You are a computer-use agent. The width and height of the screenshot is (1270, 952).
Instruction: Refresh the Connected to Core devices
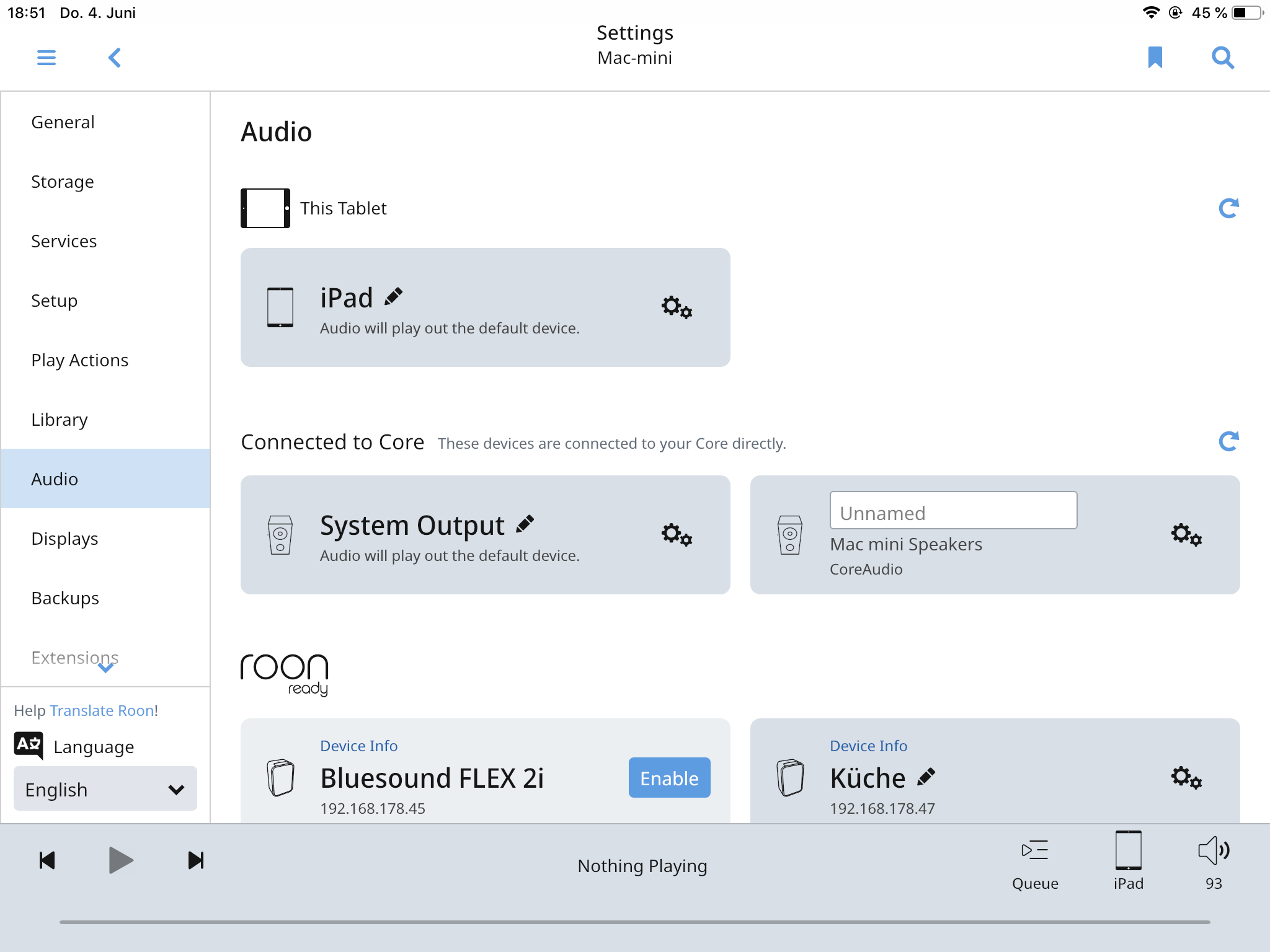[1228, 441]
